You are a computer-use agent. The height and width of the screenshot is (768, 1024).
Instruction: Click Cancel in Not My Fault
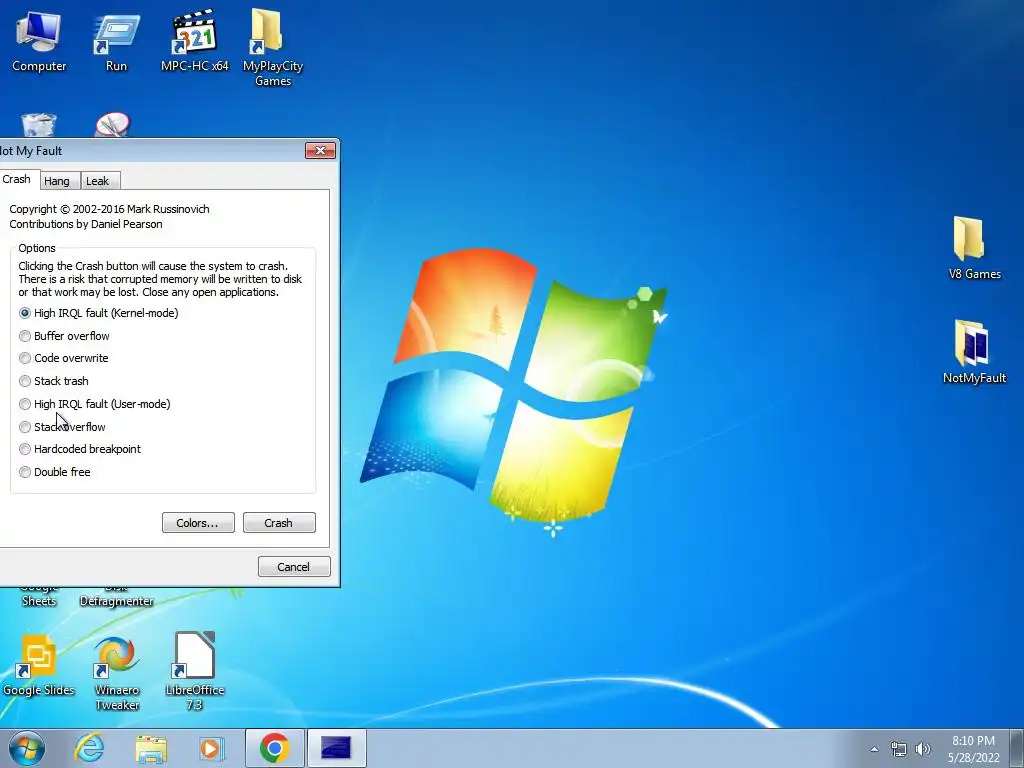point(294,566)
